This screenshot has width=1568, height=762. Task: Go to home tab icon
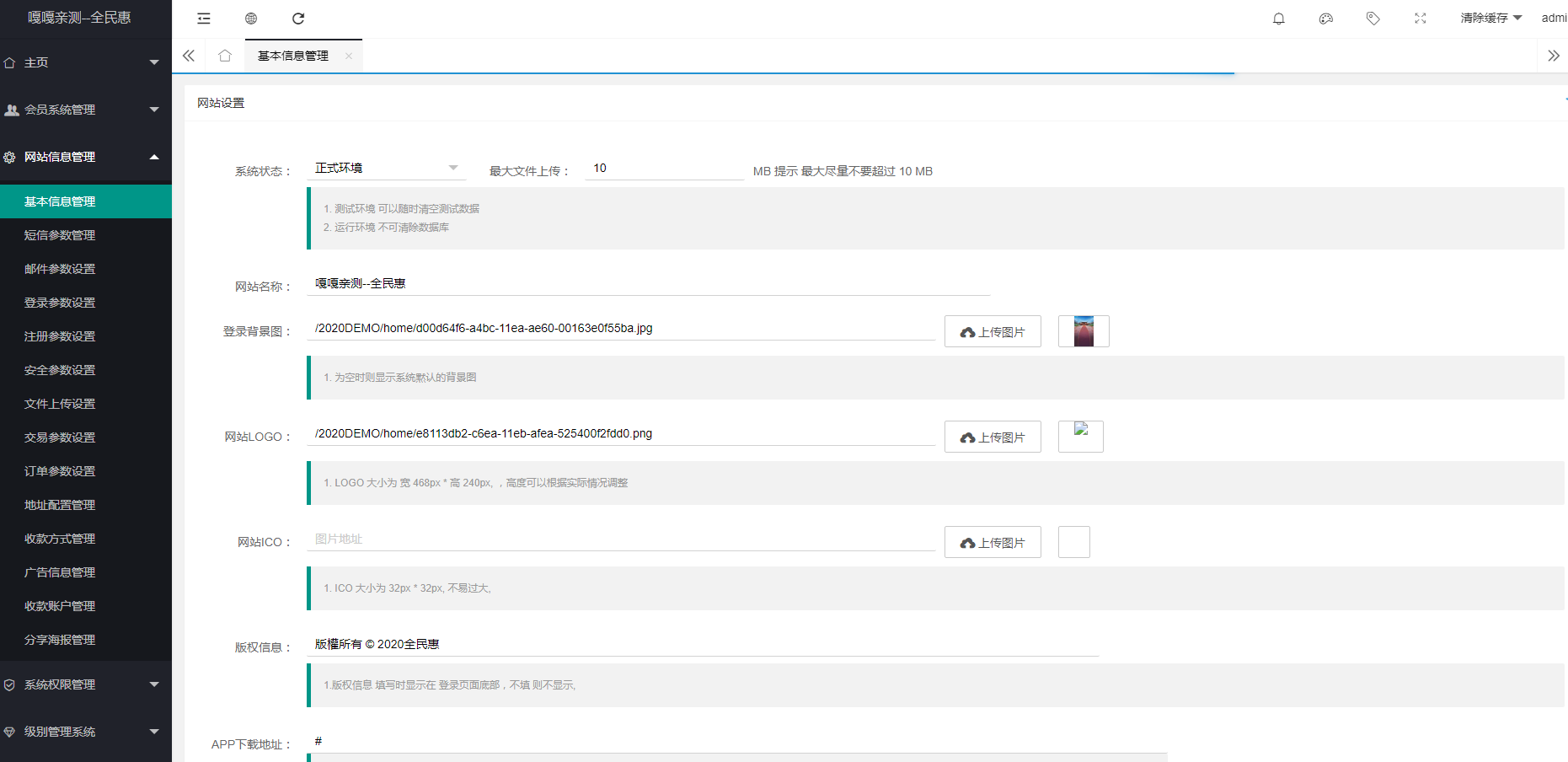(225, 56)
